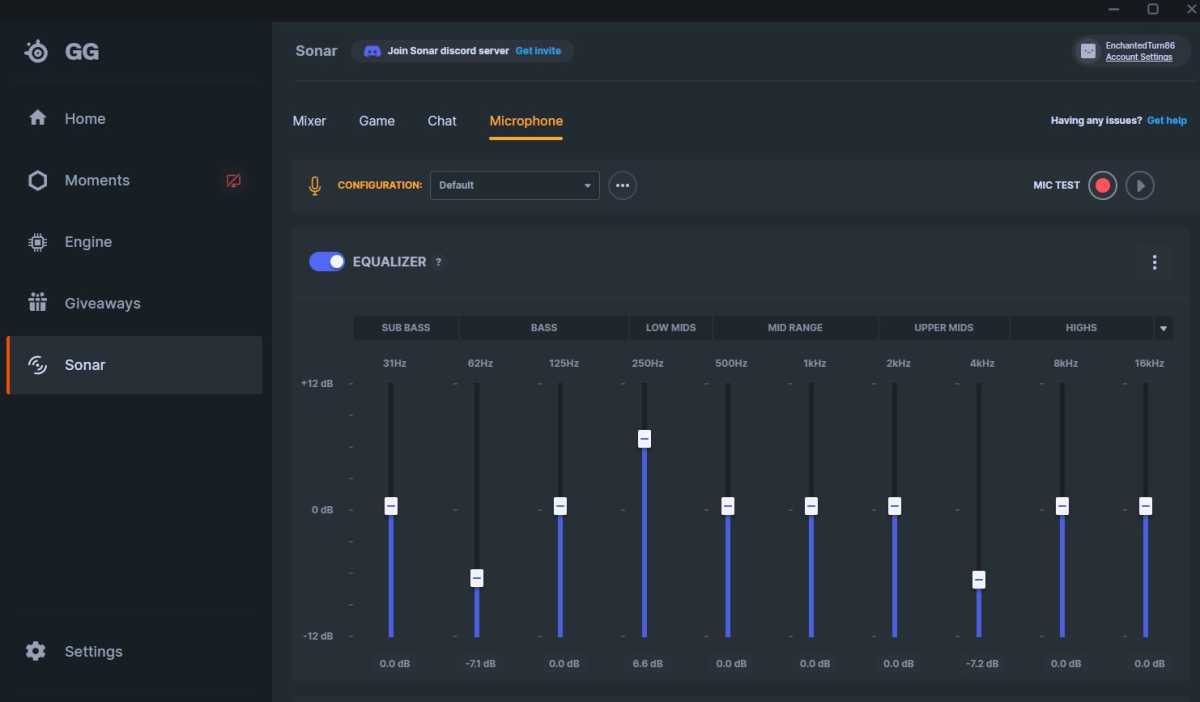The image size is (1200, 702).
Task: Open Account Settings link
Action: [1139, 57]
